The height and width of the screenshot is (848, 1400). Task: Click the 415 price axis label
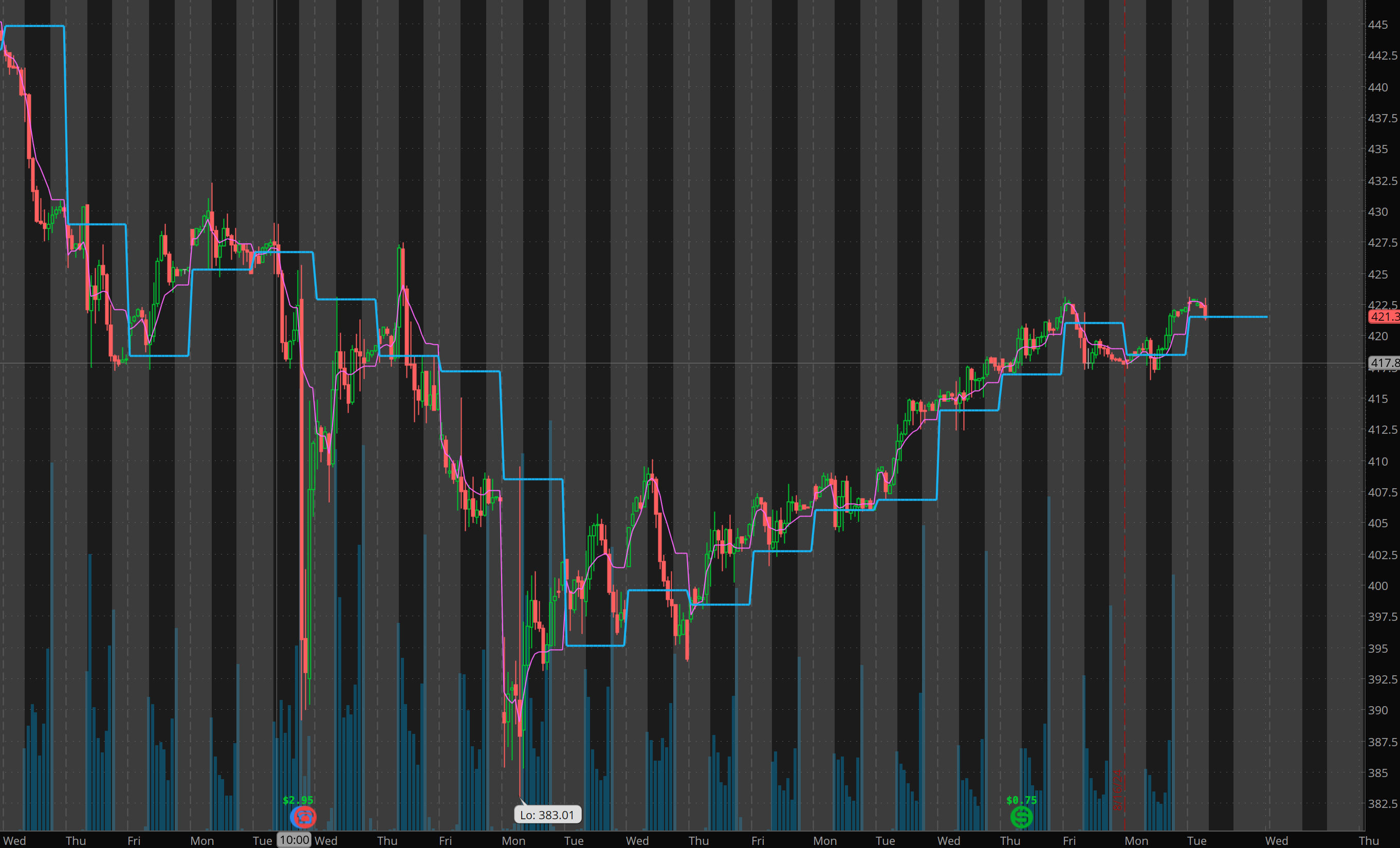click(1377, 399)
